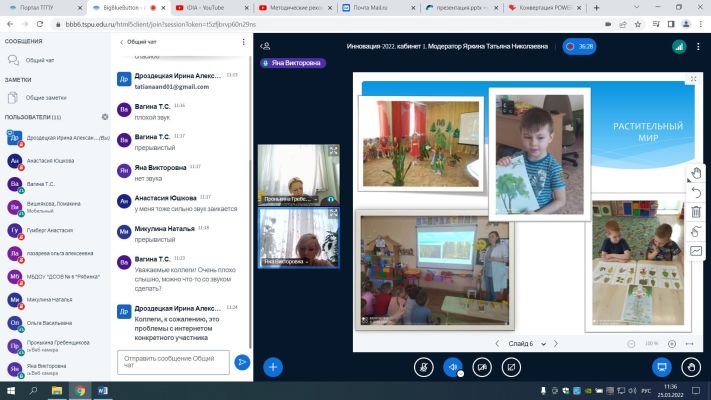Toggle the presentation screen display button
711x400 pixels.
coord(662,367)
